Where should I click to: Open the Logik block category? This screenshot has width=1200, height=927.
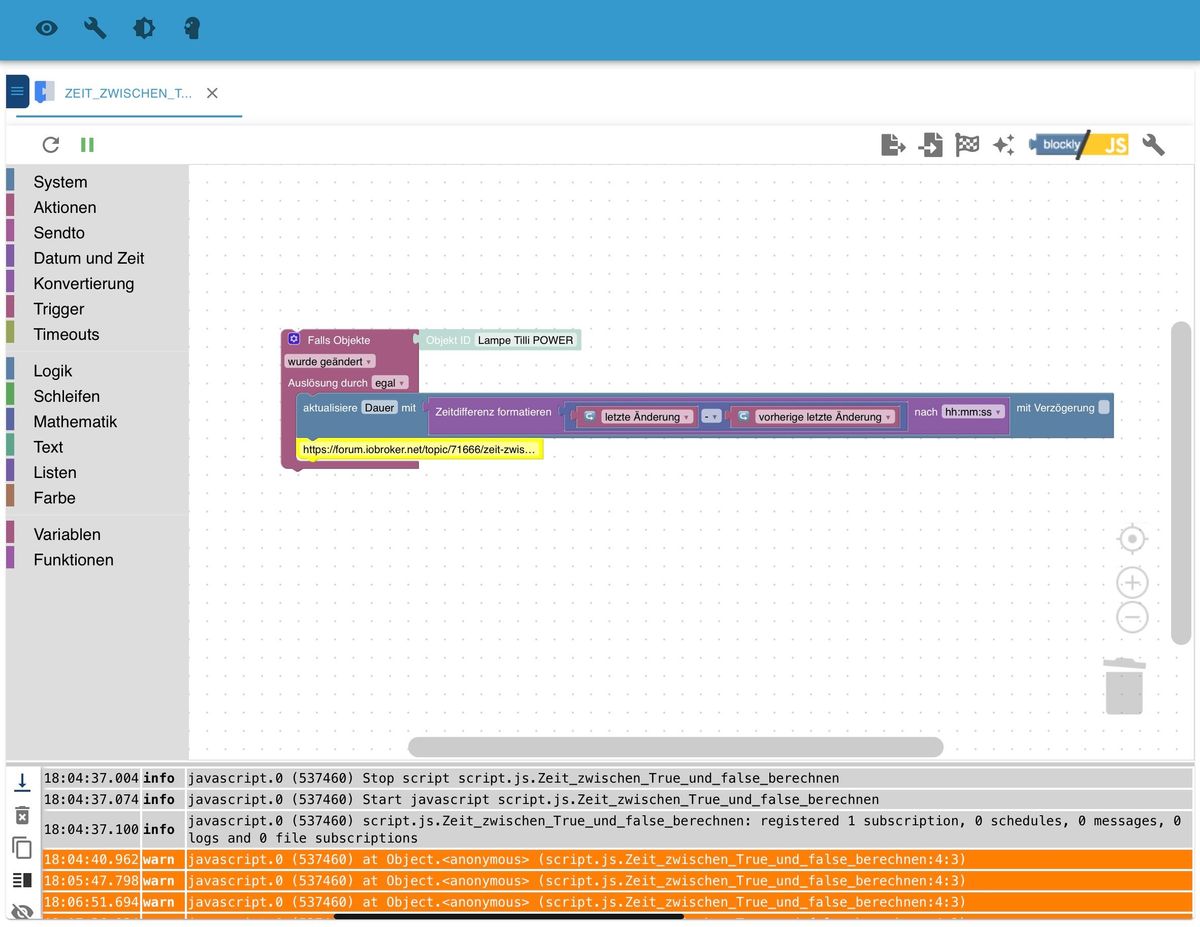coord(53,371)
